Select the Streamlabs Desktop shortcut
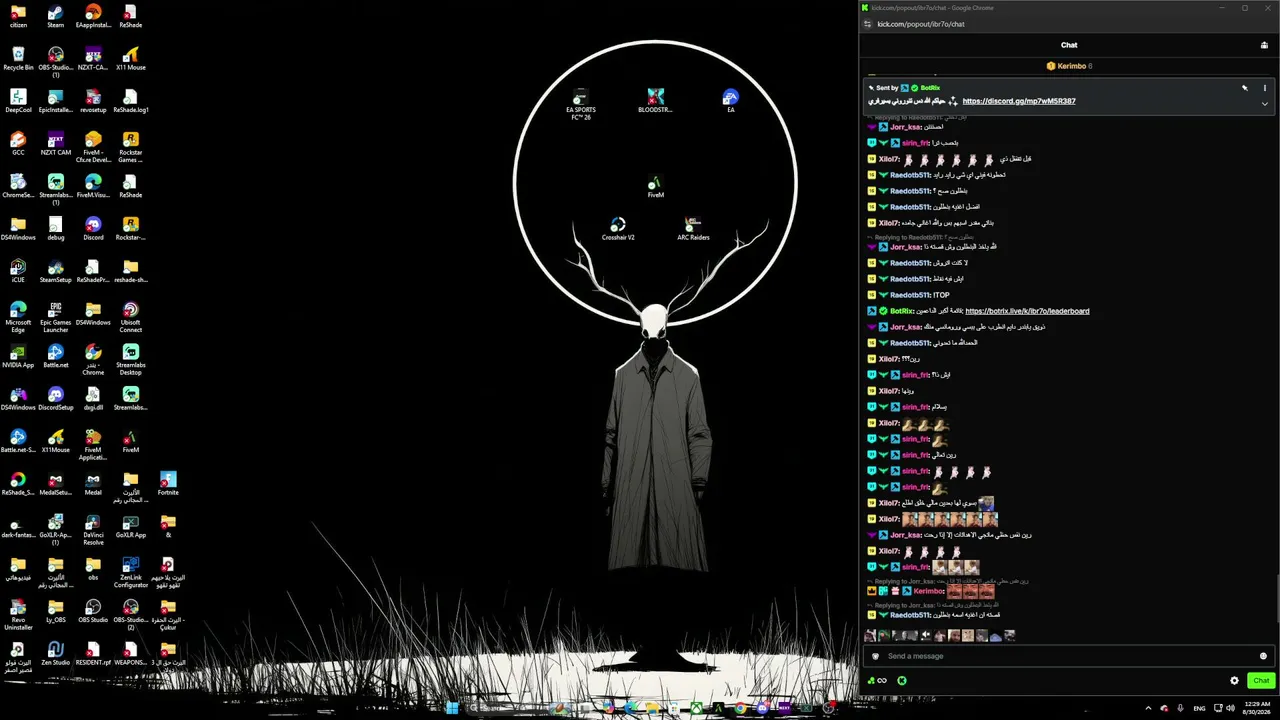1280x720 pixels. [x=131, y=359]
